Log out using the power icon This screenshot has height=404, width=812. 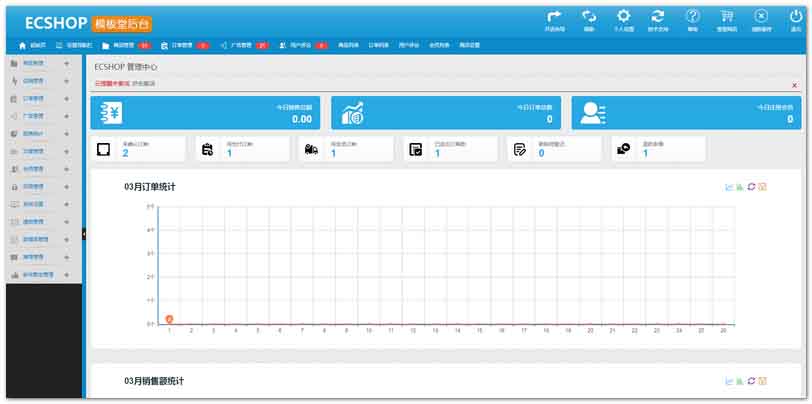pos(796,16)
